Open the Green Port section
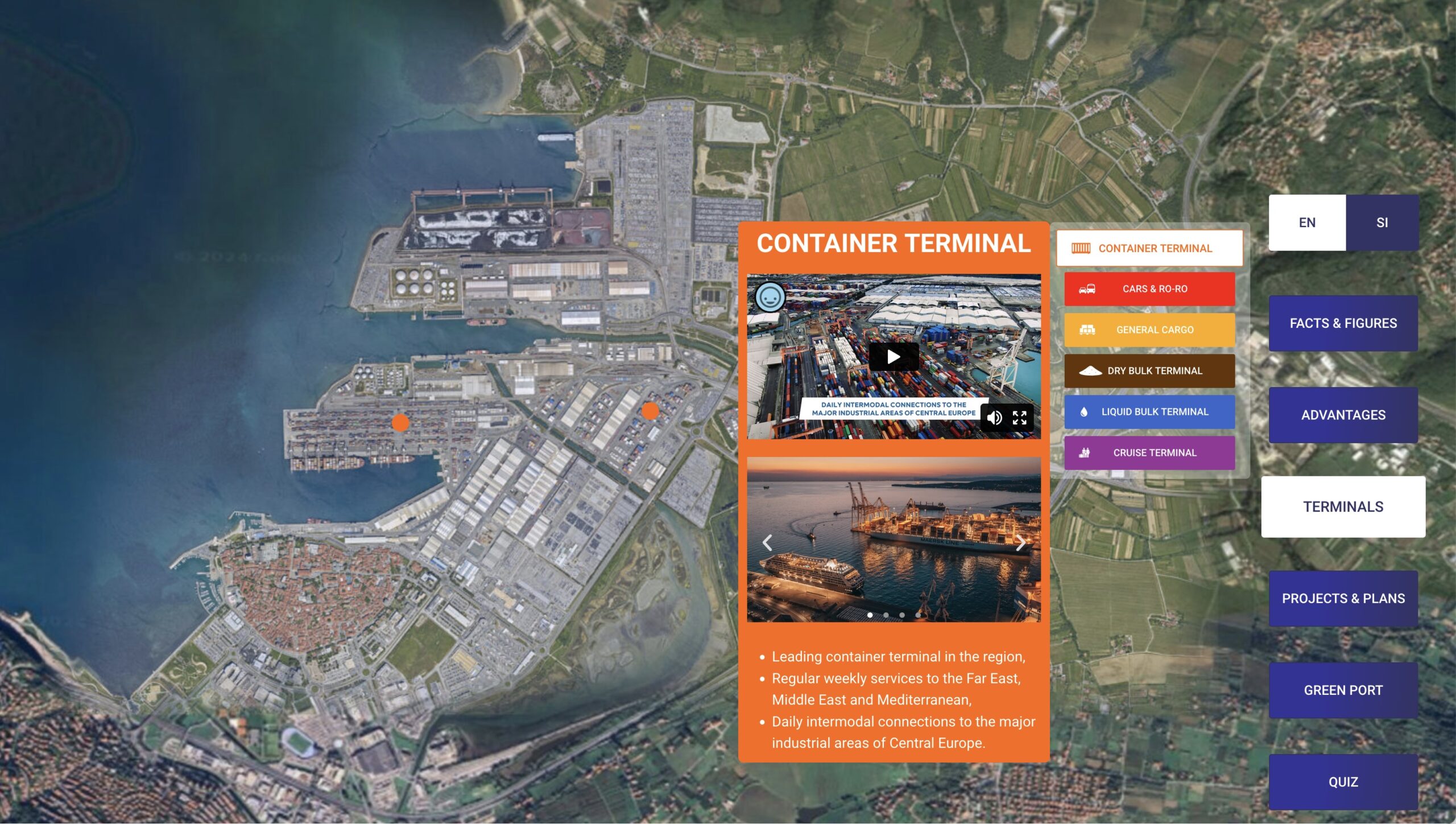Viewport: 1456px width, 824px height. [x=1343, y=690]
